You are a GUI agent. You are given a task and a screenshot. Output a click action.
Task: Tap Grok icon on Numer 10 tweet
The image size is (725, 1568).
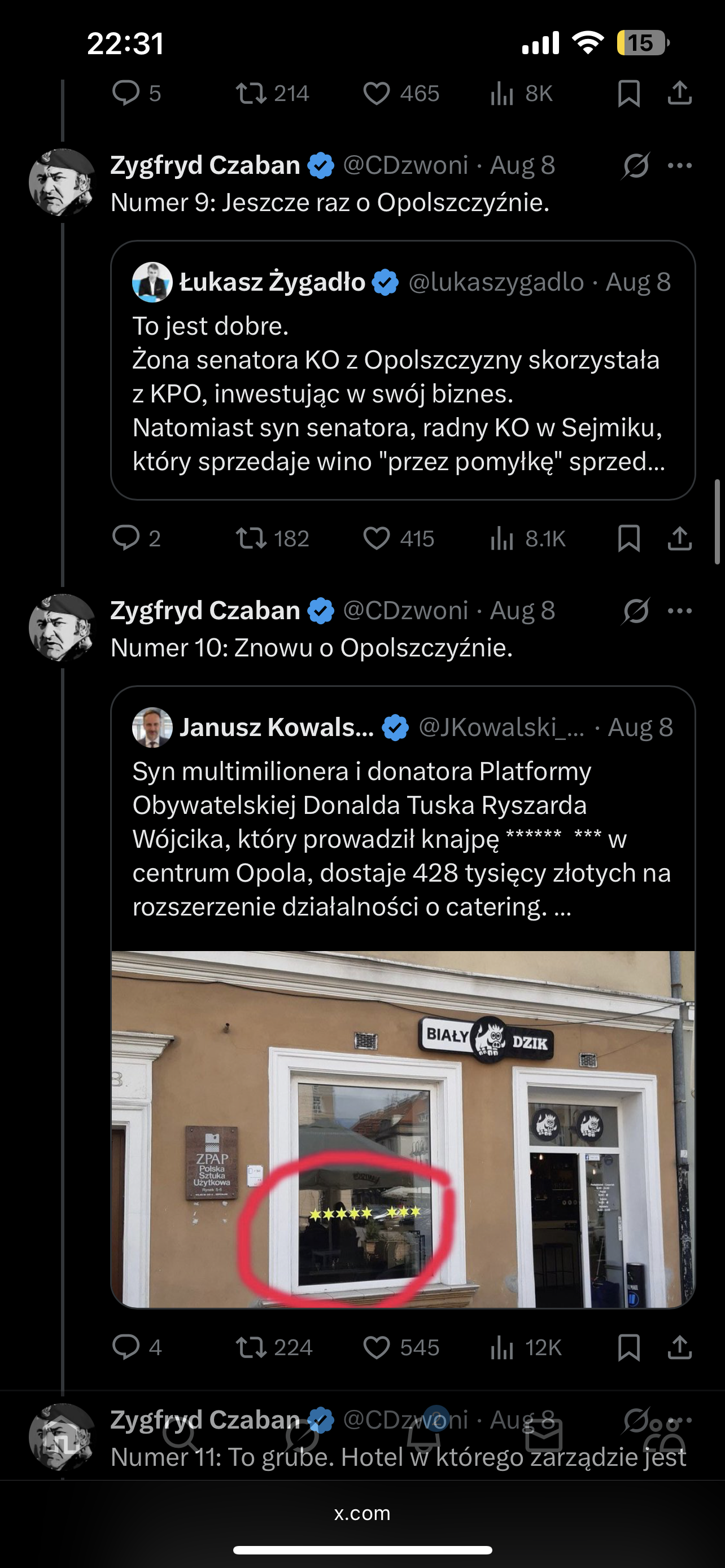[x=636, y=611]
